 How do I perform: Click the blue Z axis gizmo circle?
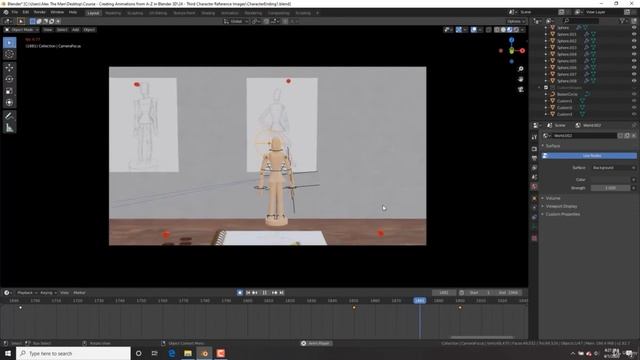[511, 40]
